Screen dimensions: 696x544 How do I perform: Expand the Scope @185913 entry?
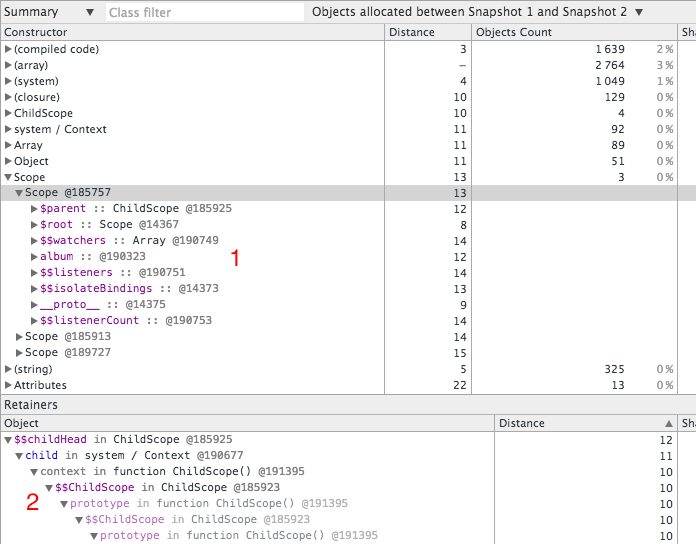(x=19, y=337)
